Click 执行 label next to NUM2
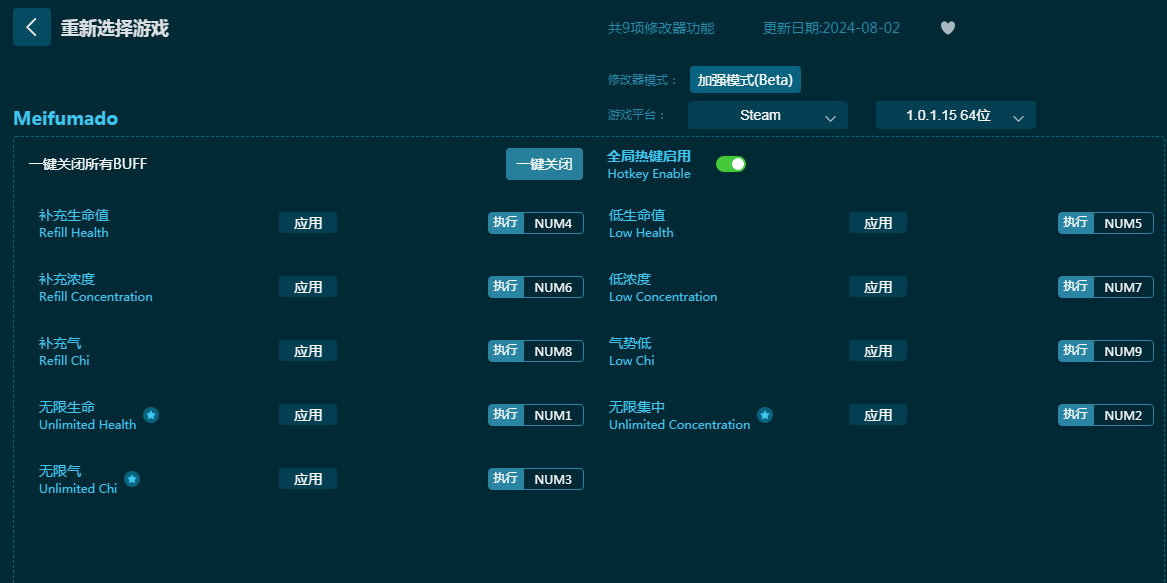The height and width of the screenshot is (583, 1167). (x=1076, y=415)
